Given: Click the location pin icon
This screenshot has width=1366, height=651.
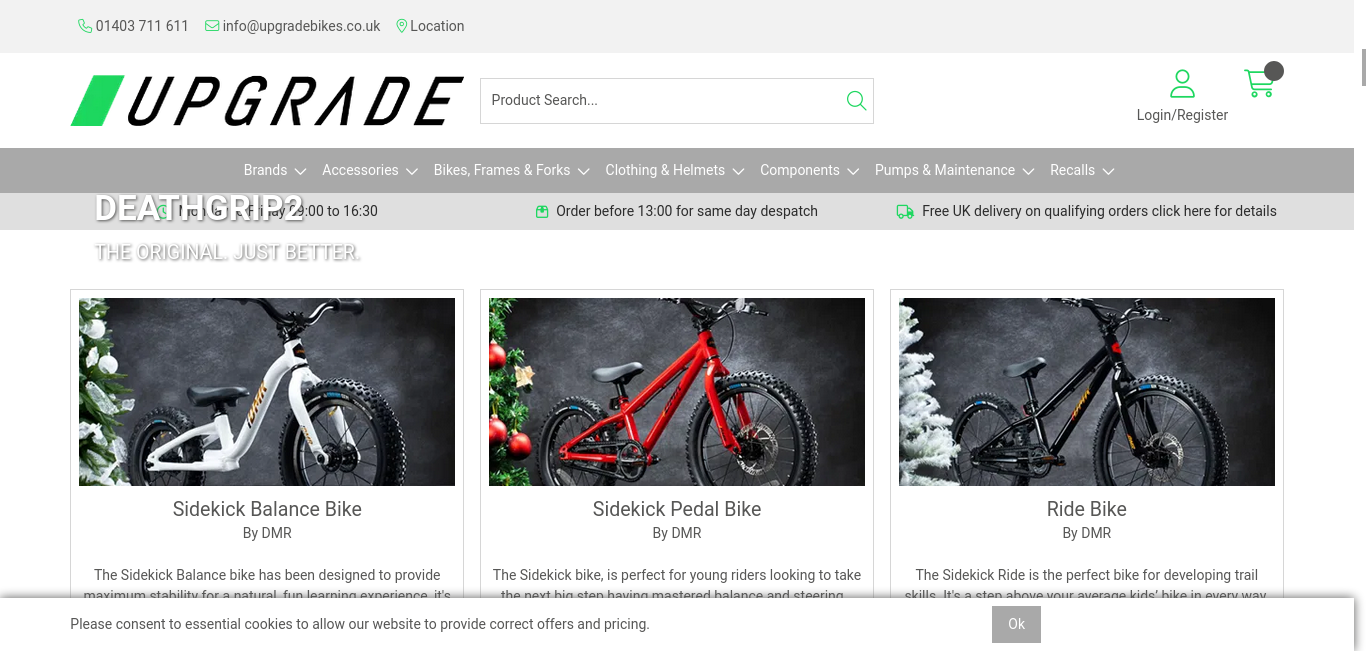Looking at the screenshot, I should point(402,26).
